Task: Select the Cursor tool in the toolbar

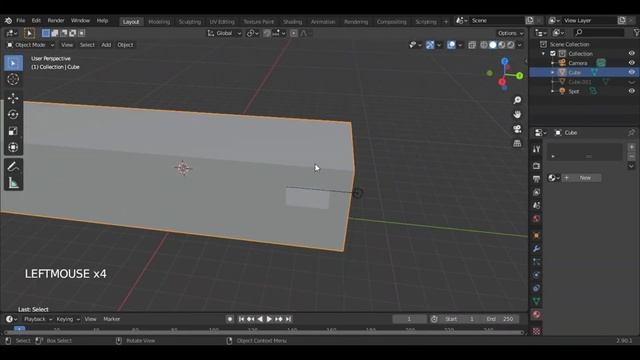Action: click(13, 79)
